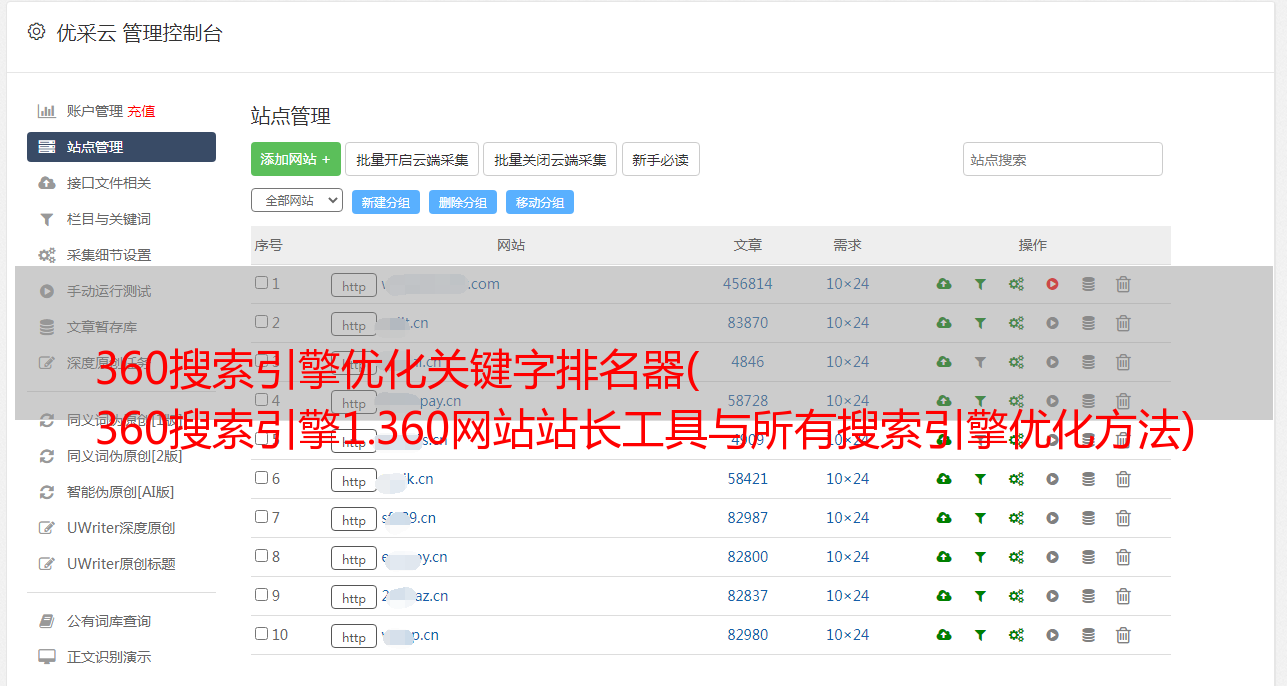Open article count 58421 link
The image size is (1287, 686).
coord(748,479)
